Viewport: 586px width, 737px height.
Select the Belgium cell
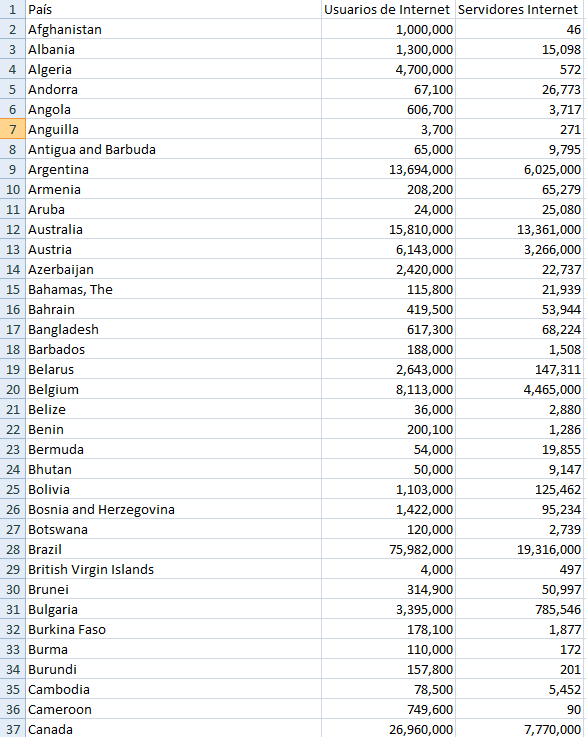[x=173, y=389]
